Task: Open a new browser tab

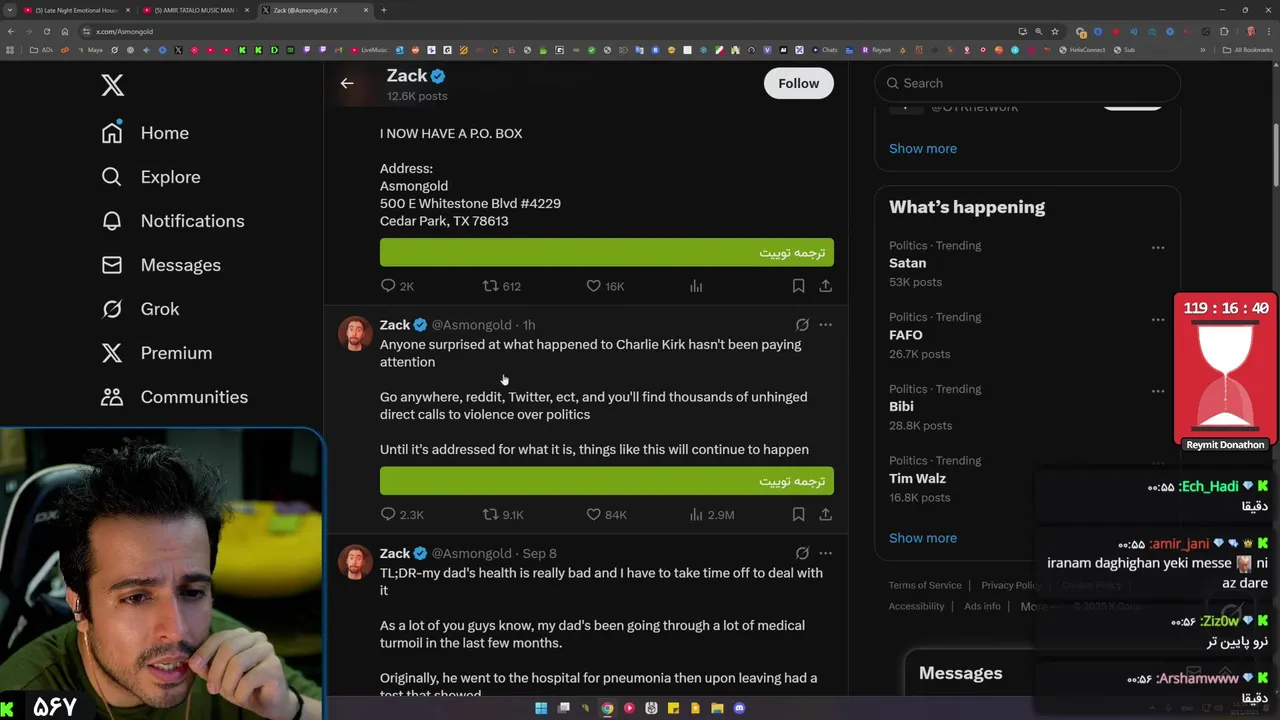Action: (x=384, y=10)
